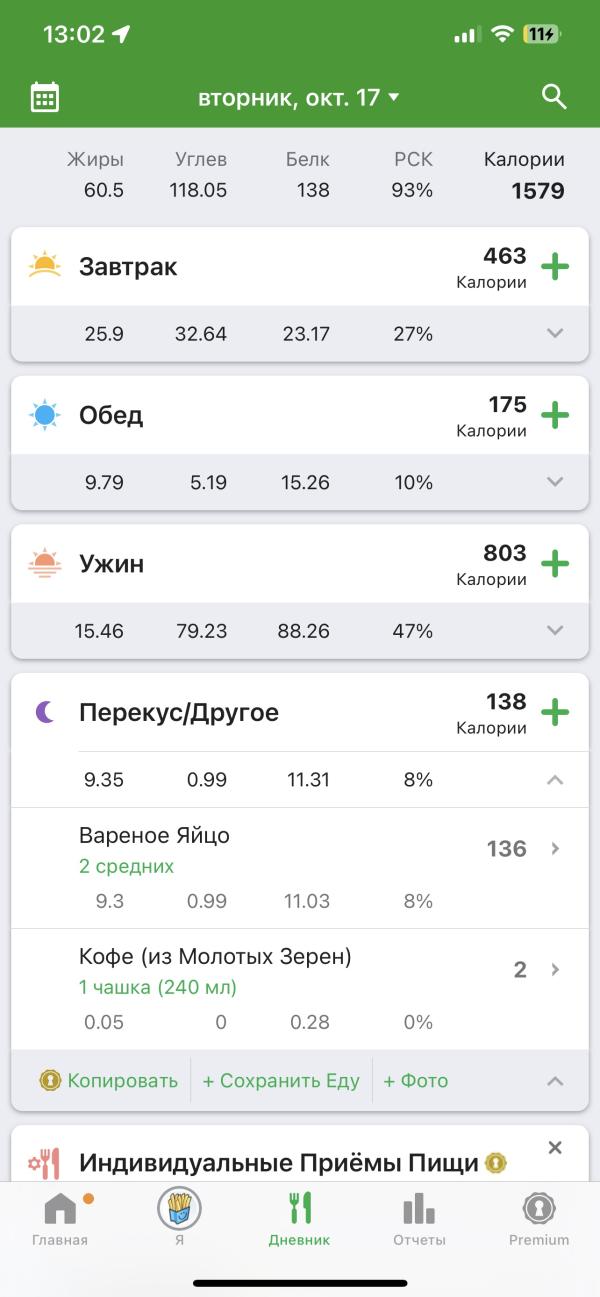Image resolution: width=600 pixels, height=1297 pixels.
Task: Expand the Ужин meal details chevron
Action: click(556, 631)
